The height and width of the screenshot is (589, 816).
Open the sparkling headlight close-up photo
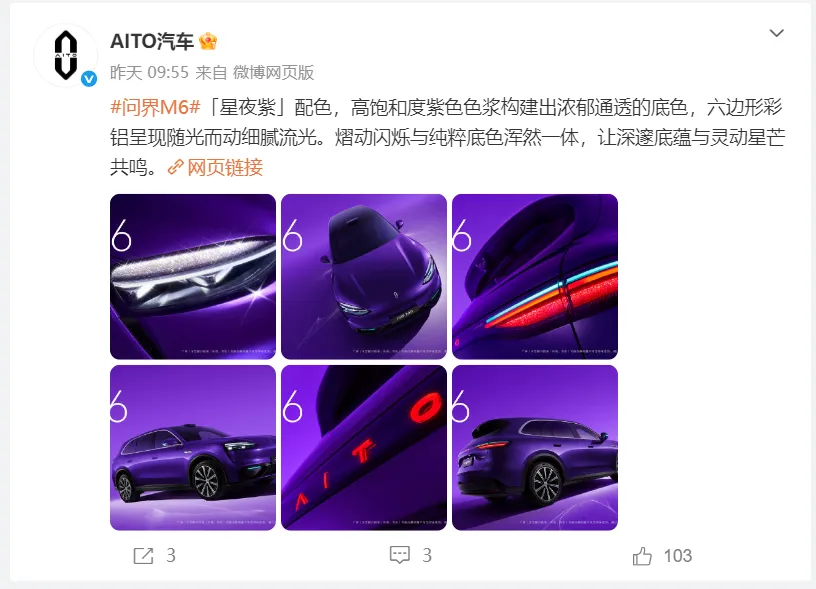tap(193, 276)
